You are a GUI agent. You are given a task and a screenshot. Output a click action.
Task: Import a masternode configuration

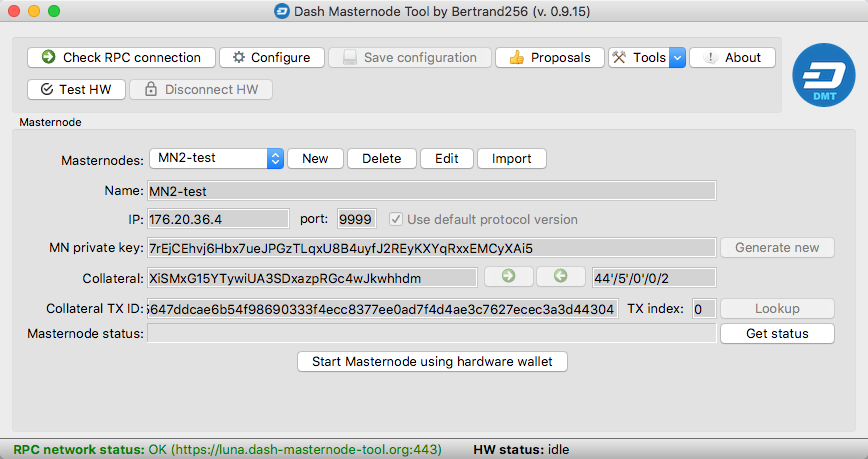point(512,158)
